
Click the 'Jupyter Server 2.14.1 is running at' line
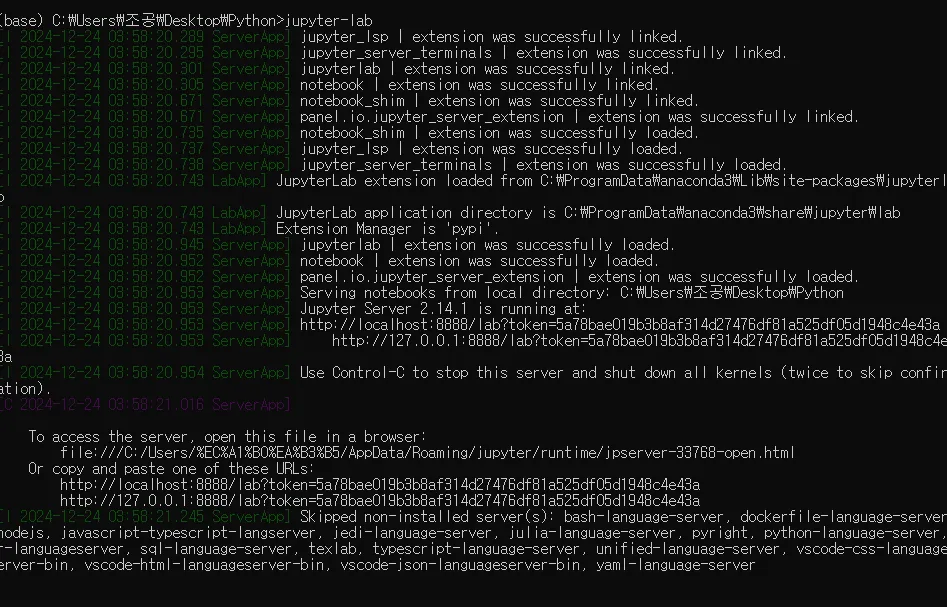coord(443,309)
